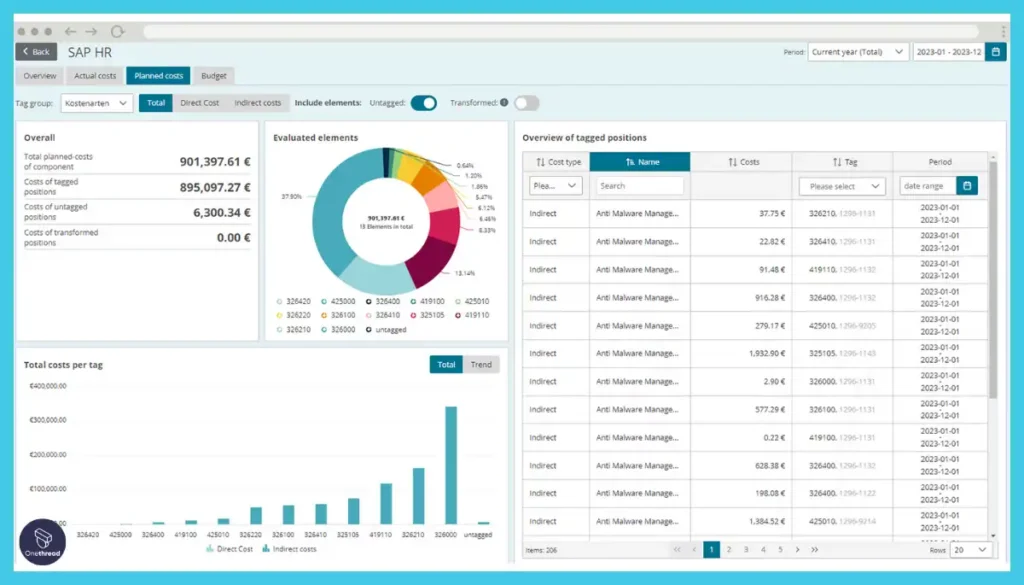The width and height of the screenshot is (1024, 585).
Task: Open the Tag 'Please select' filter dropdown
Action: 842,186
